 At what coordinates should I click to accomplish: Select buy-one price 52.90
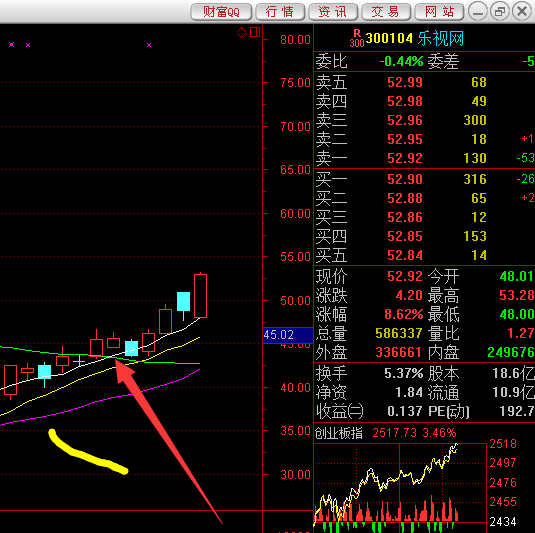[405, 179]
